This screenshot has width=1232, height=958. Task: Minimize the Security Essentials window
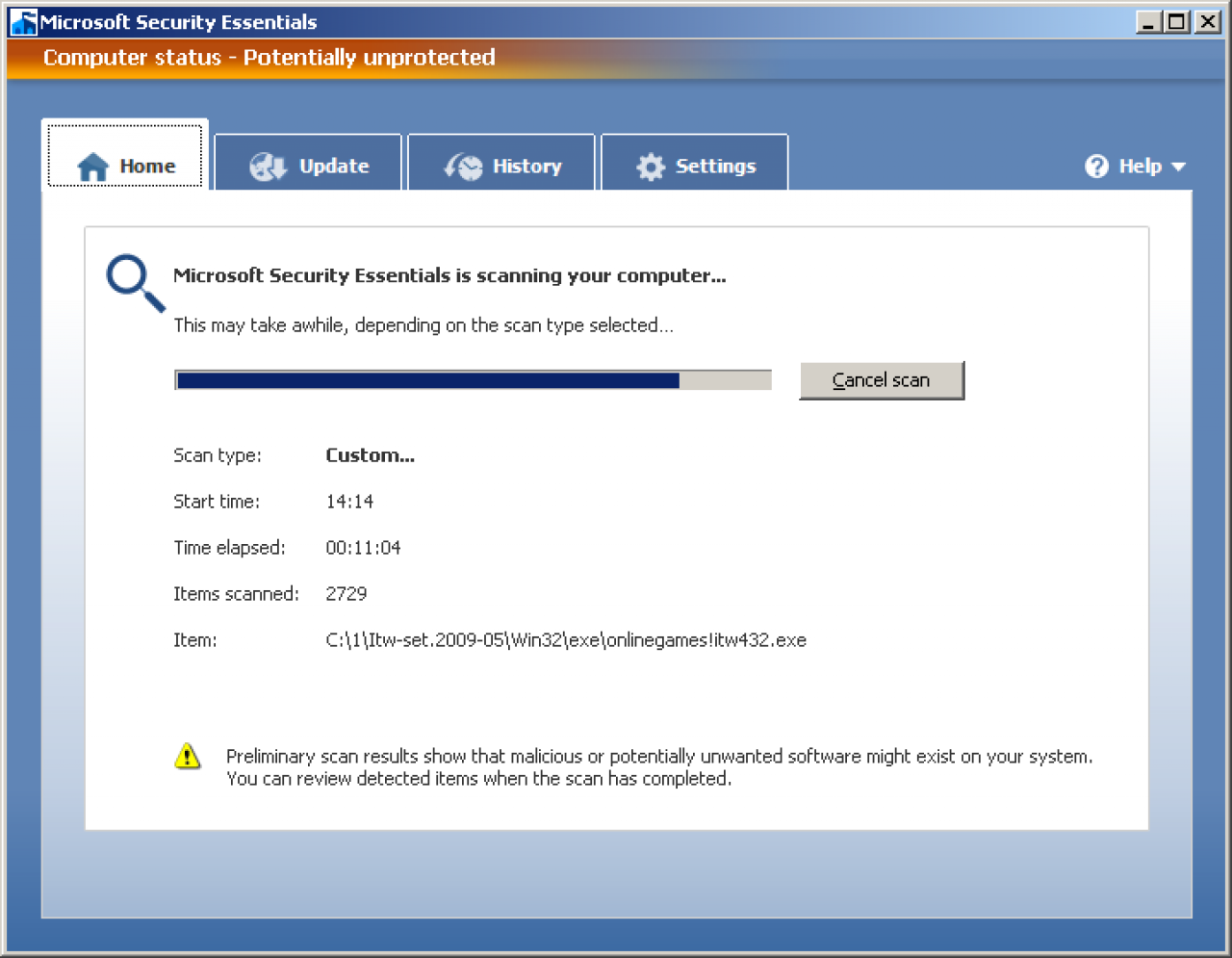tap(1147, 21)
